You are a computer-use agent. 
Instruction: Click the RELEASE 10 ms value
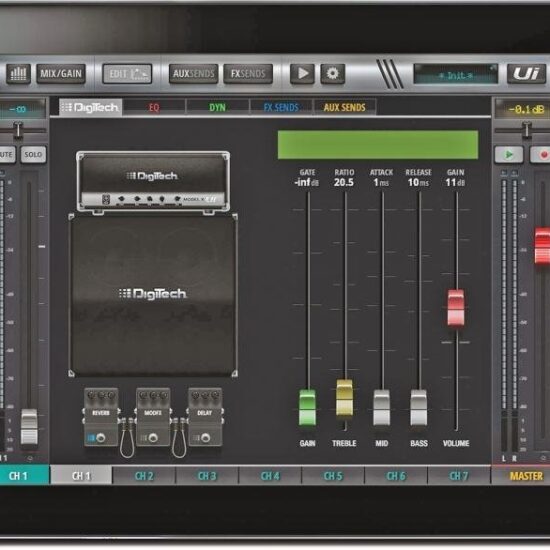tap(418, 182)
